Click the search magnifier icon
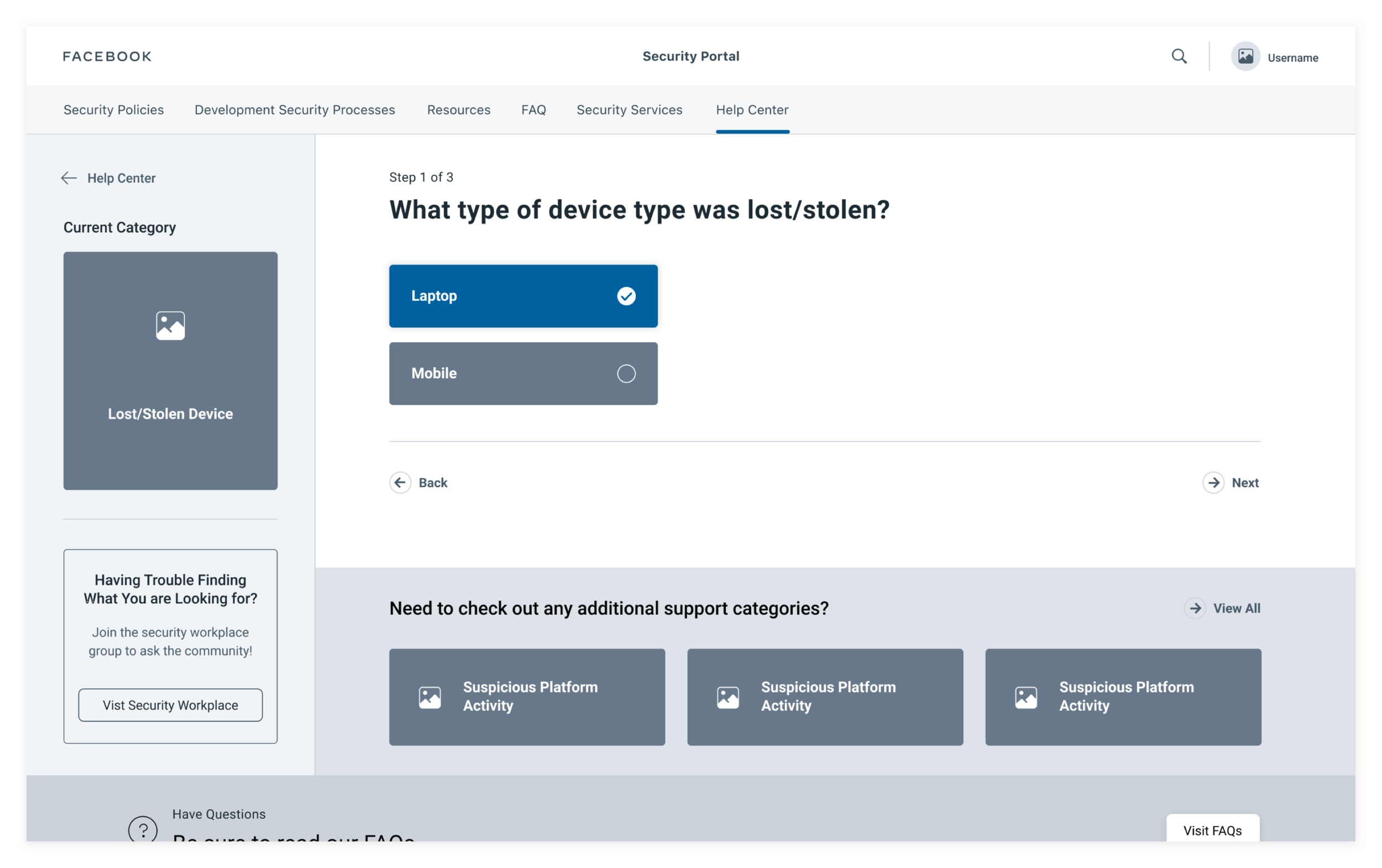 pyautogui.click(x=1179, y=56)
